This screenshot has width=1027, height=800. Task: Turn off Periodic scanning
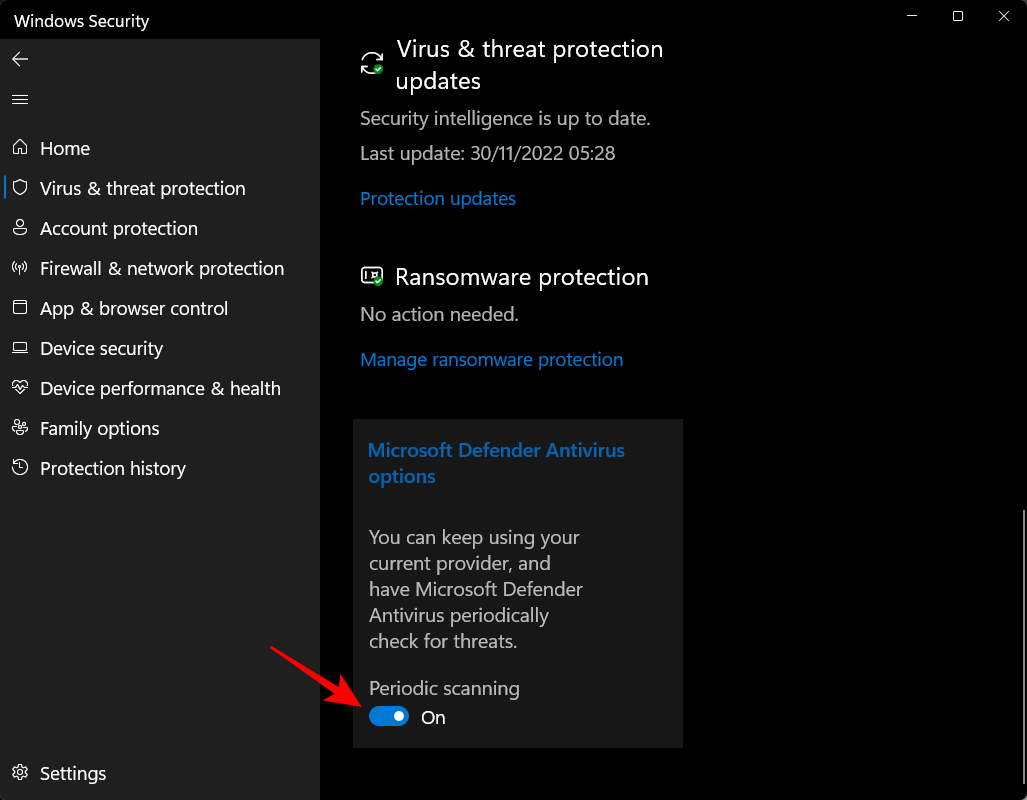click(x=389, y=716)
